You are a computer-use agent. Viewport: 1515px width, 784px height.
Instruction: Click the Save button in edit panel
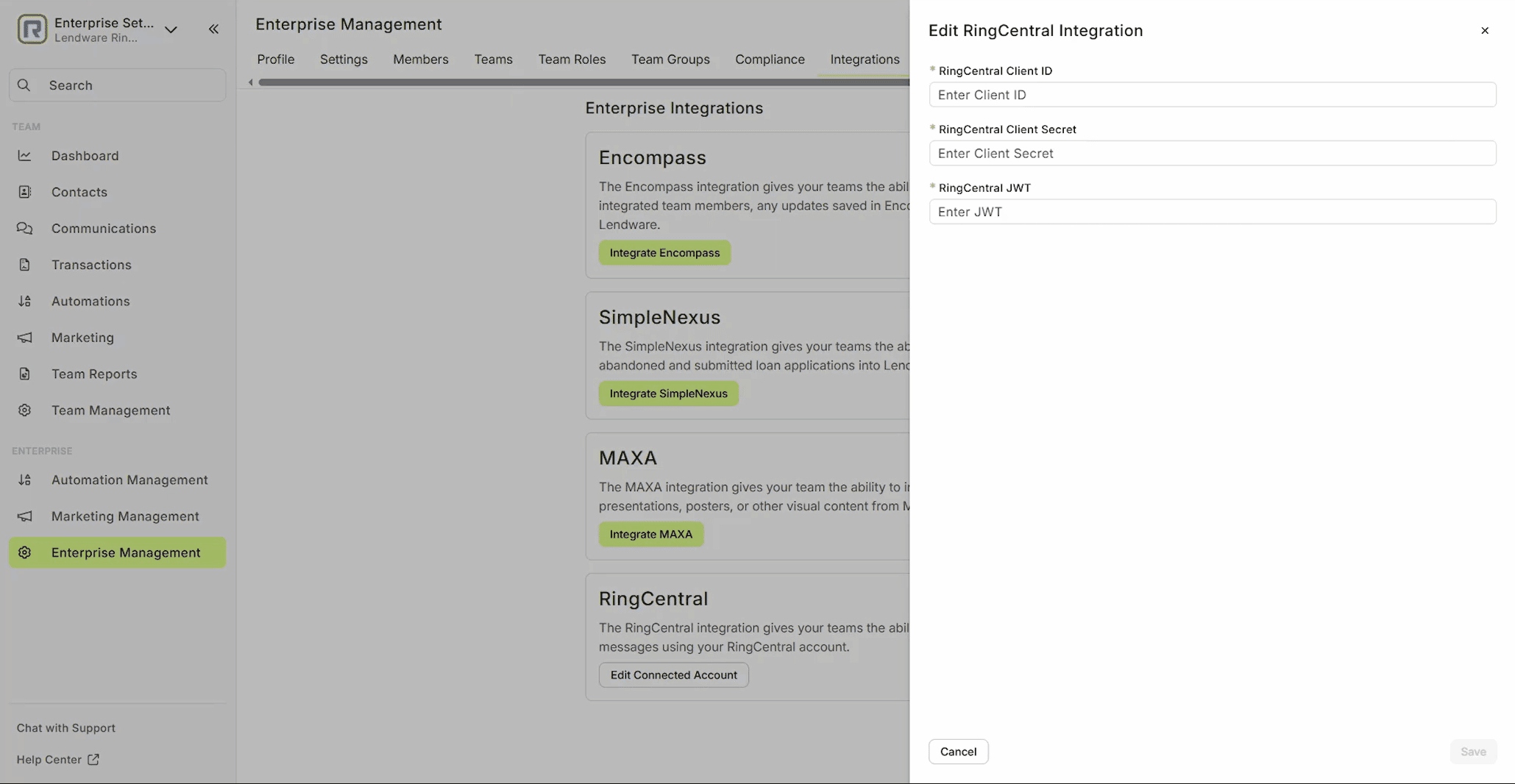1473,752
